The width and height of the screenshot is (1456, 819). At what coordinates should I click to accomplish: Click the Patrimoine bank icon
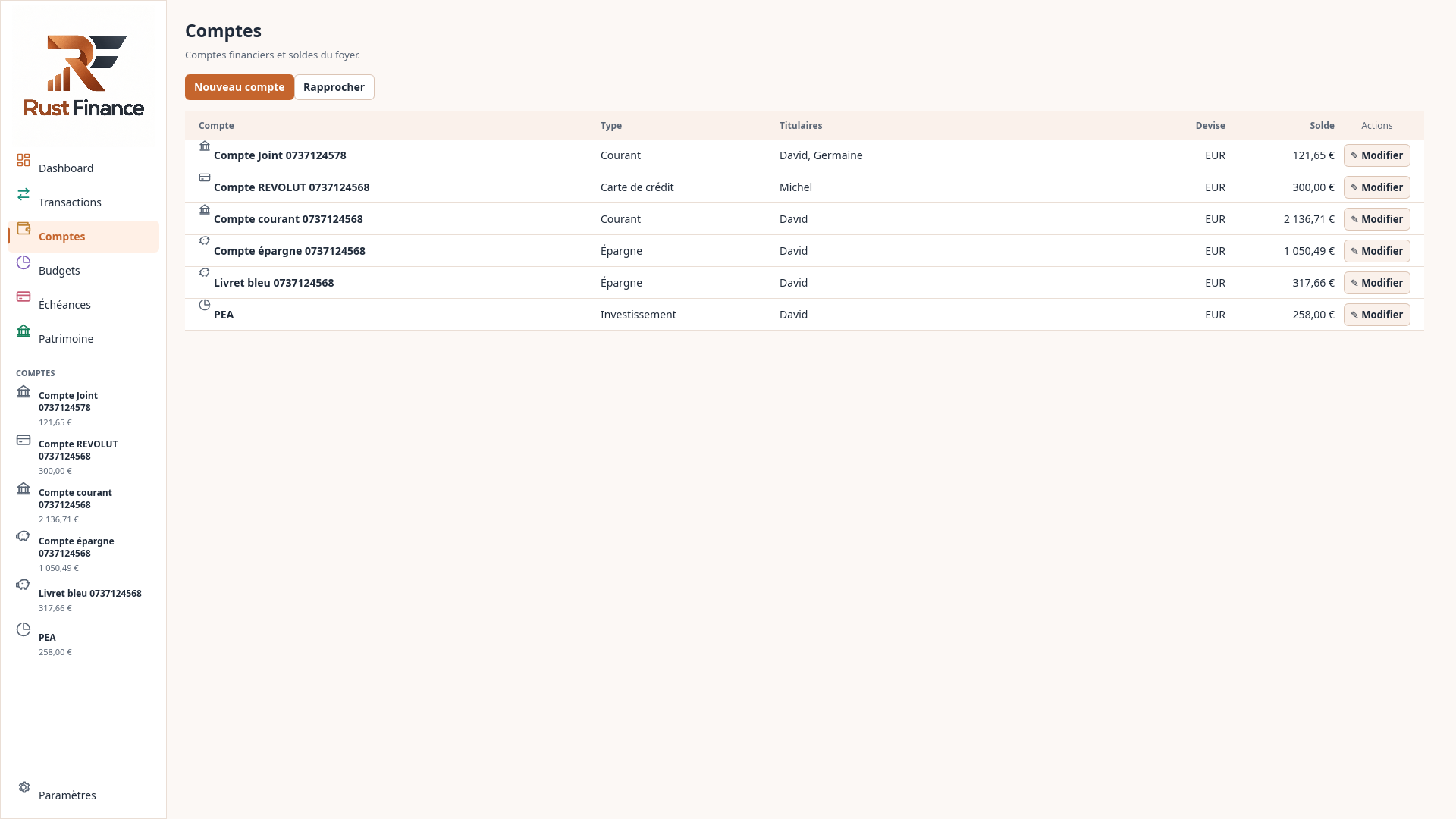(24, 331)
